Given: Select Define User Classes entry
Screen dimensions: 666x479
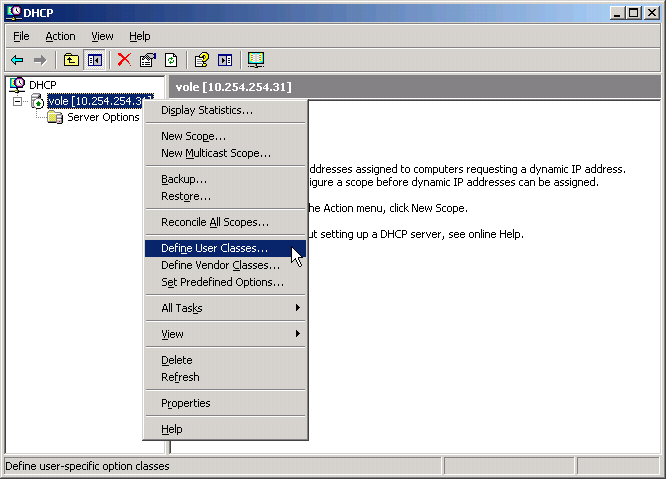Looking at the screenshot, I should click(x=225, y=248).
